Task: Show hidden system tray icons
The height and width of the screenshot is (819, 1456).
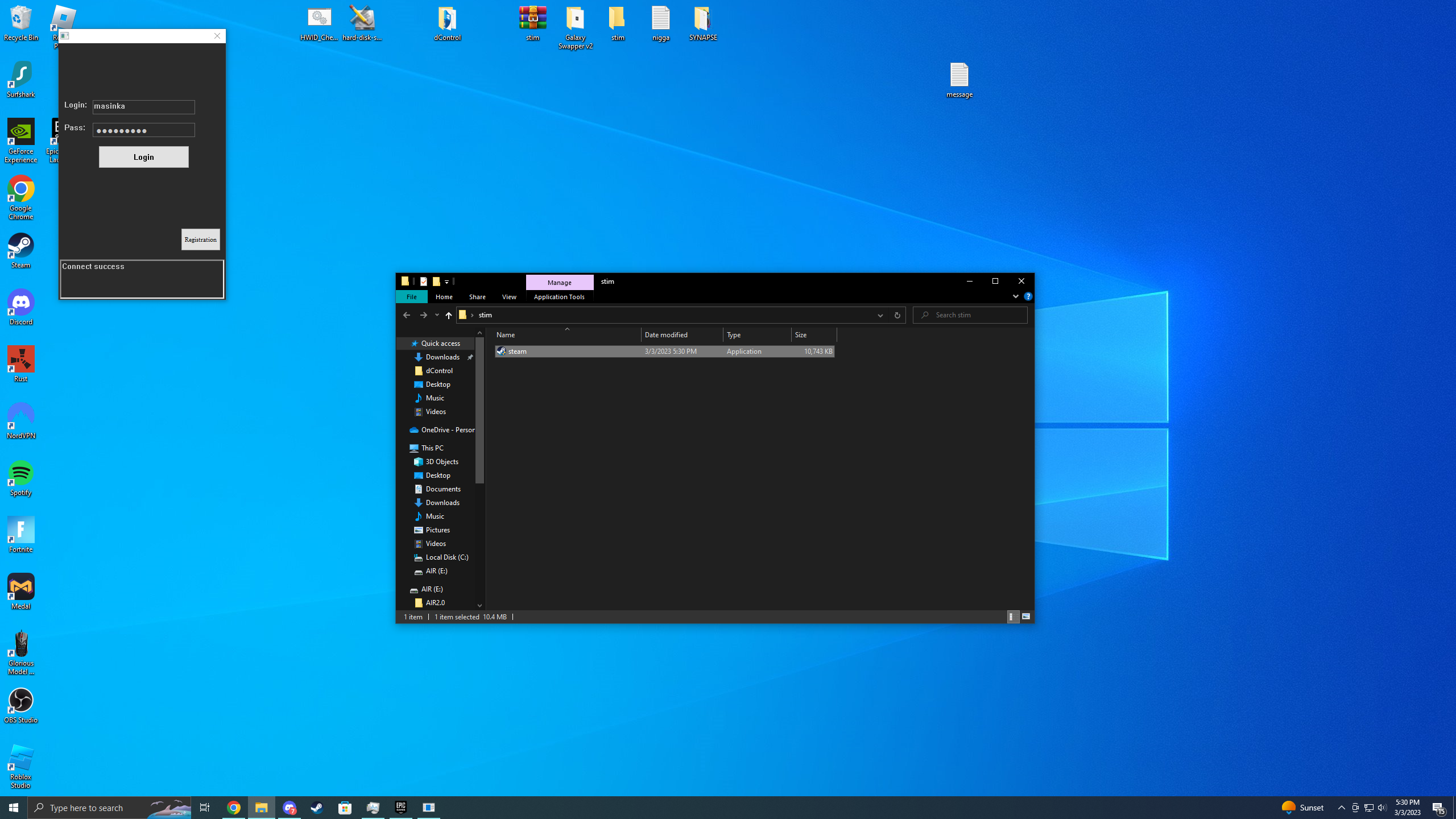Action: [1341, 808]
